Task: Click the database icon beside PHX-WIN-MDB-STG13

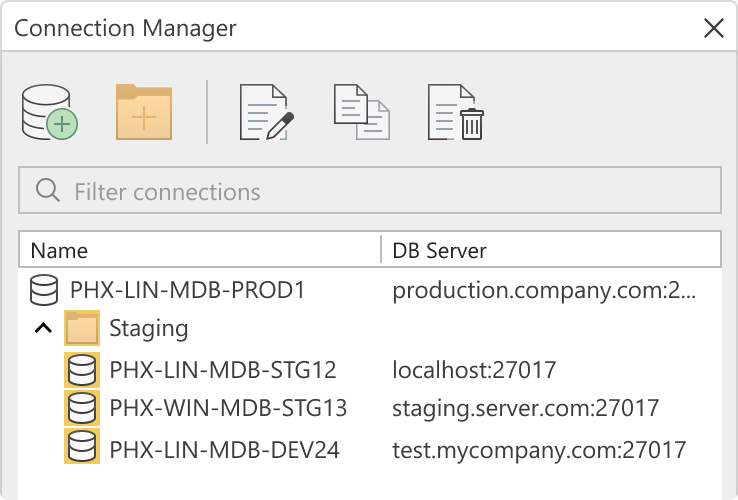Action: 82,408
